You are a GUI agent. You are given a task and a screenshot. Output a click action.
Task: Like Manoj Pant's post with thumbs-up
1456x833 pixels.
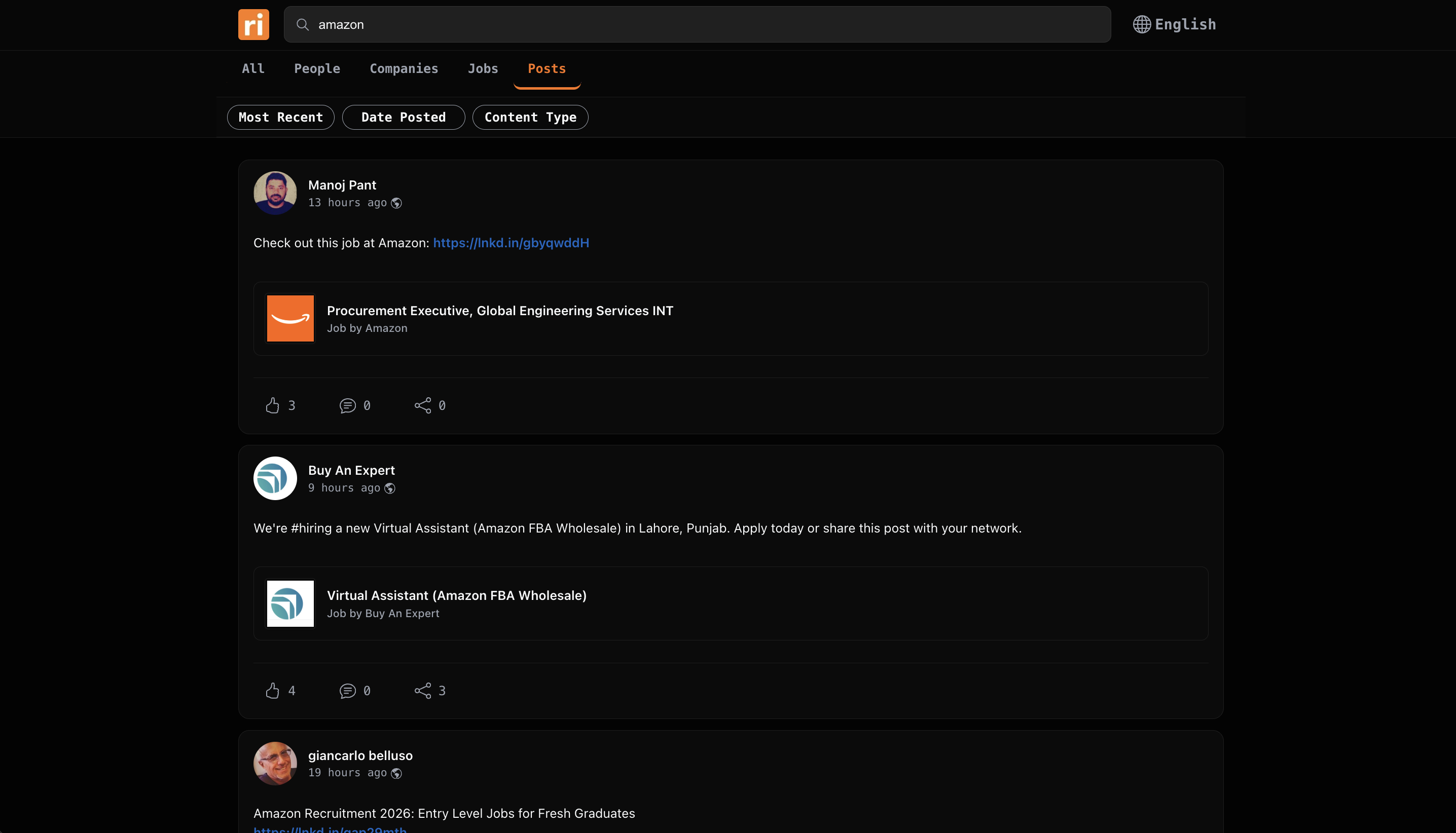(x=272, y=406)
